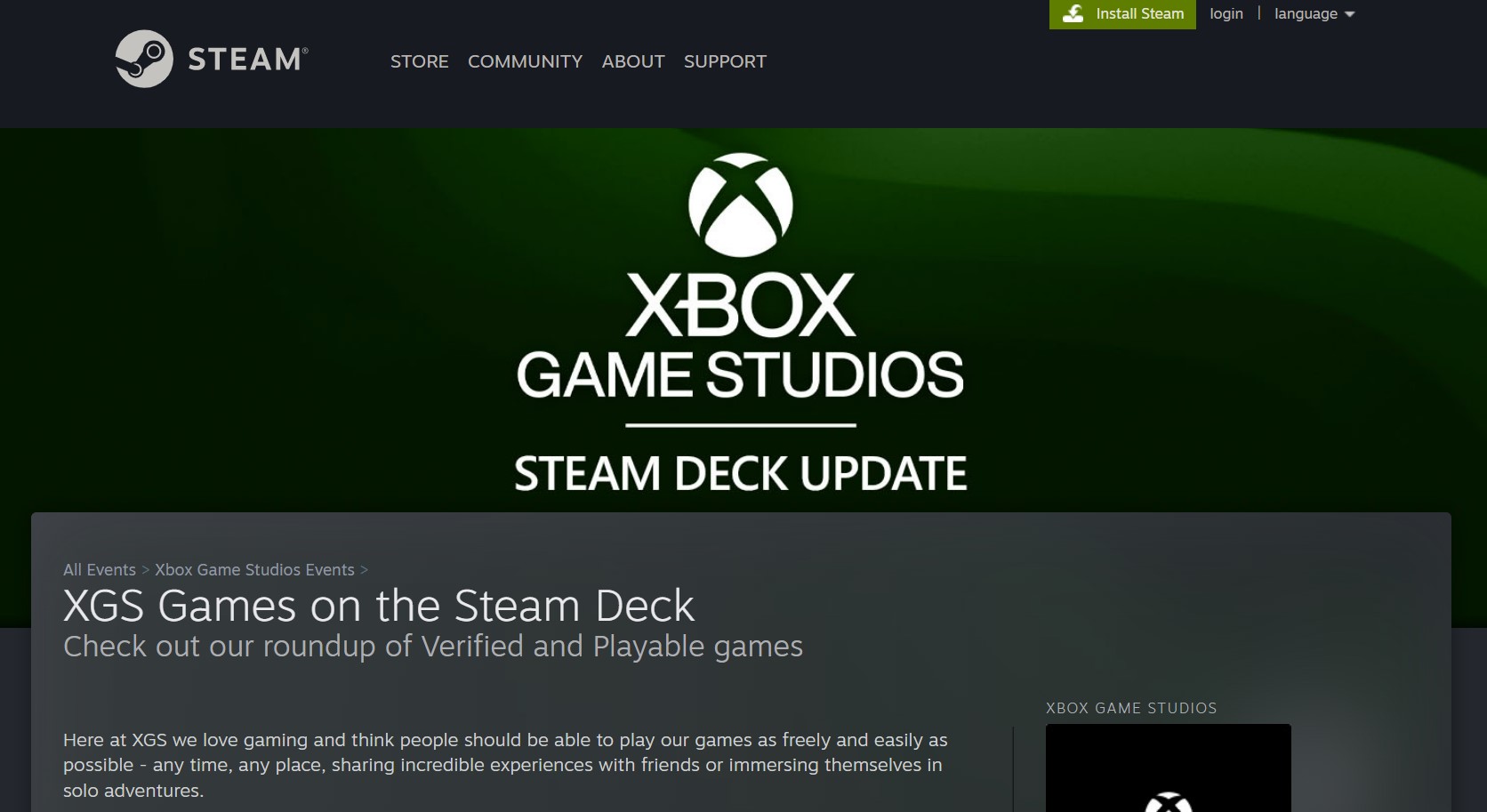Expand the language dropdown
The image size is (1487, 812).
1314,13
